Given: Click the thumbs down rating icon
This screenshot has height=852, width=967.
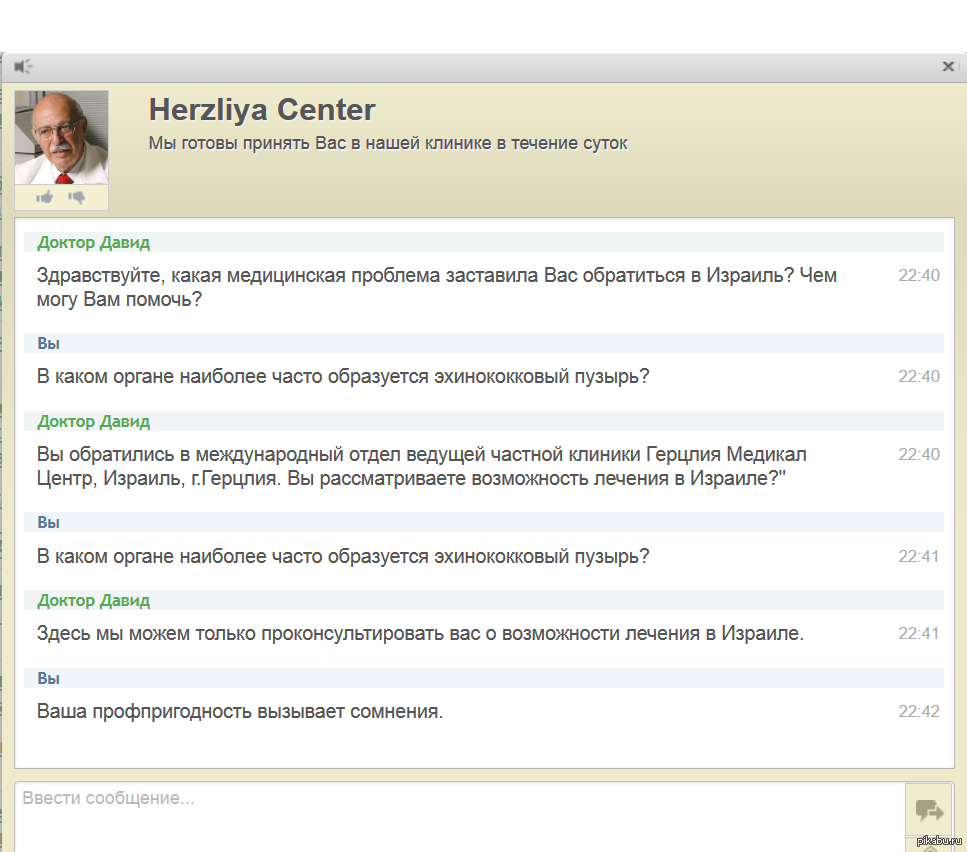Looking at the screenshot, I should tap(77, 197).
